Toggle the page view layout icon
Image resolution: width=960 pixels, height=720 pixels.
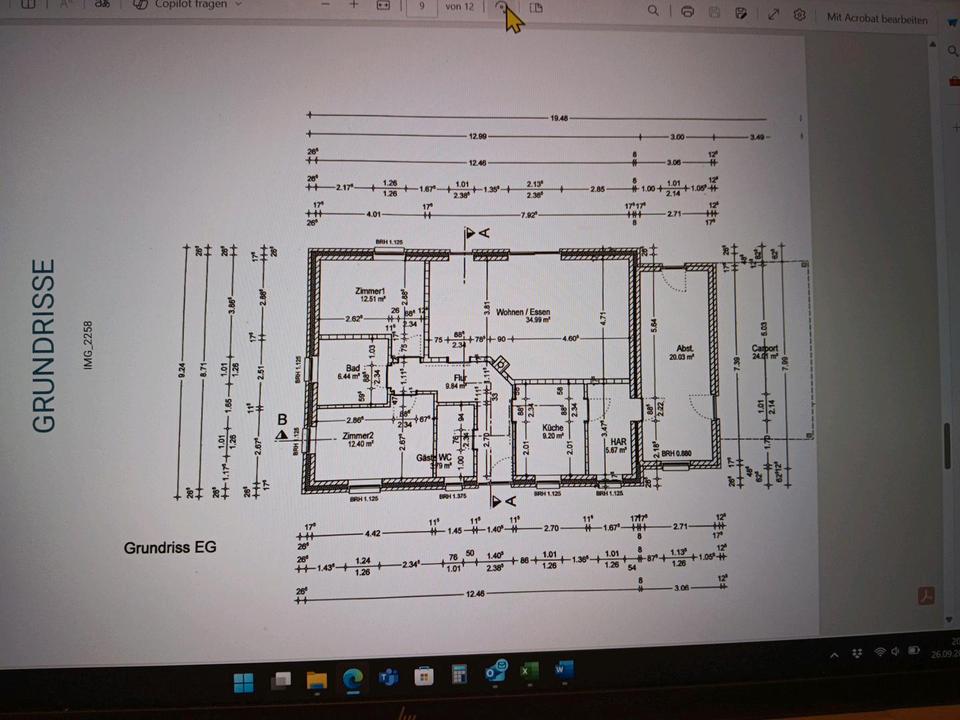[x=536, y=8]
